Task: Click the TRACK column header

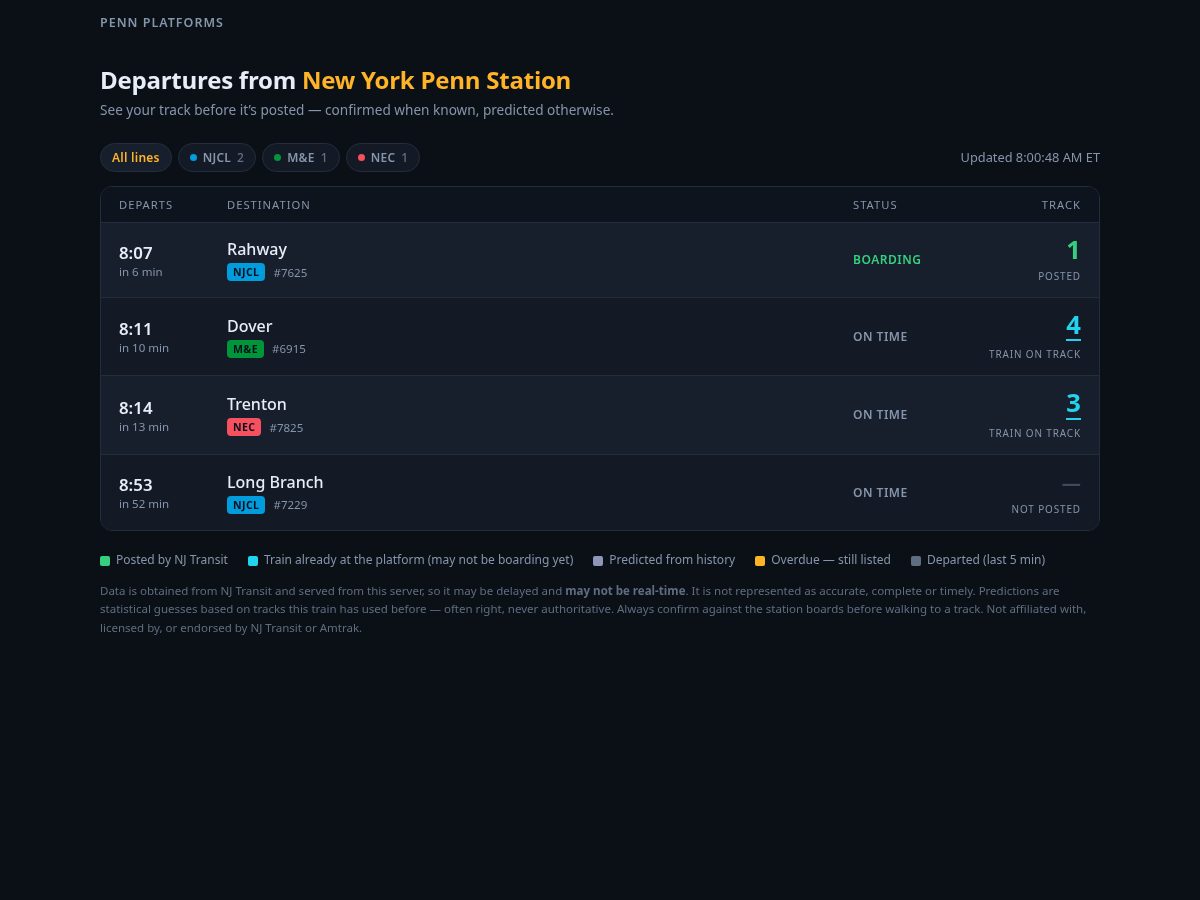Action: pos(1061,205)
